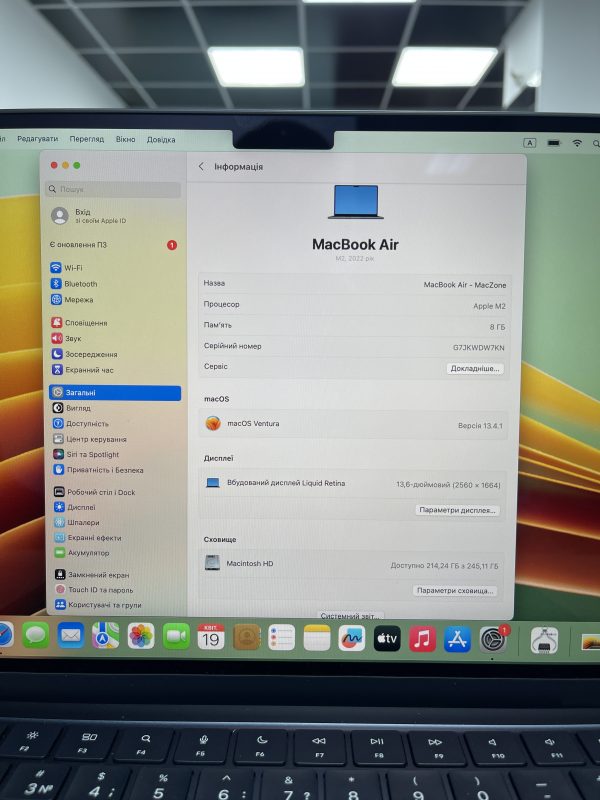The width and height of the screenshot is (600, 800).
Task: Click macOS Ventura row
Action: tap(353, 424)
